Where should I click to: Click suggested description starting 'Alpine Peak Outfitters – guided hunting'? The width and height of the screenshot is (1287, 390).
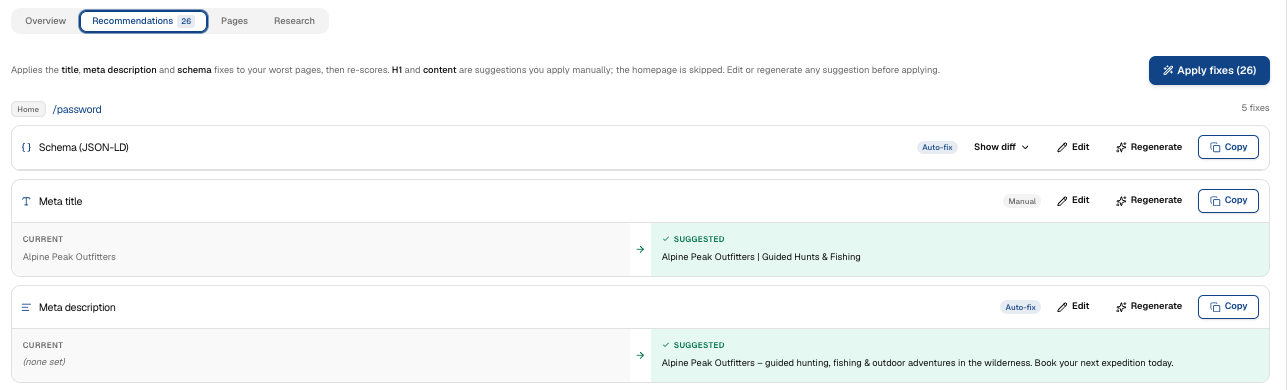(x=917, y=362)
